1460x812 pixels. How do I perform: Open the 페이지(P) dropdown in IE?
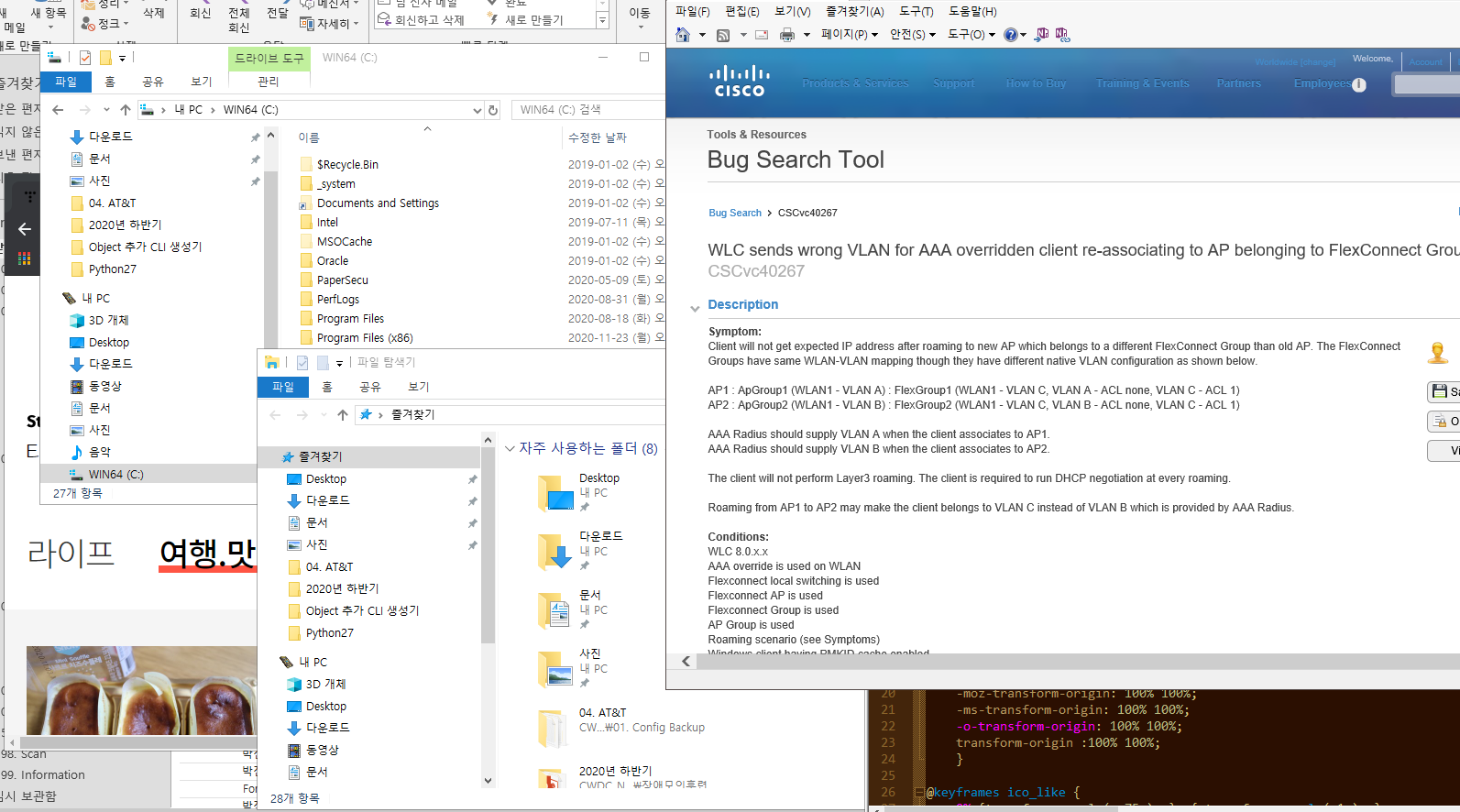(x=850, y=35)
